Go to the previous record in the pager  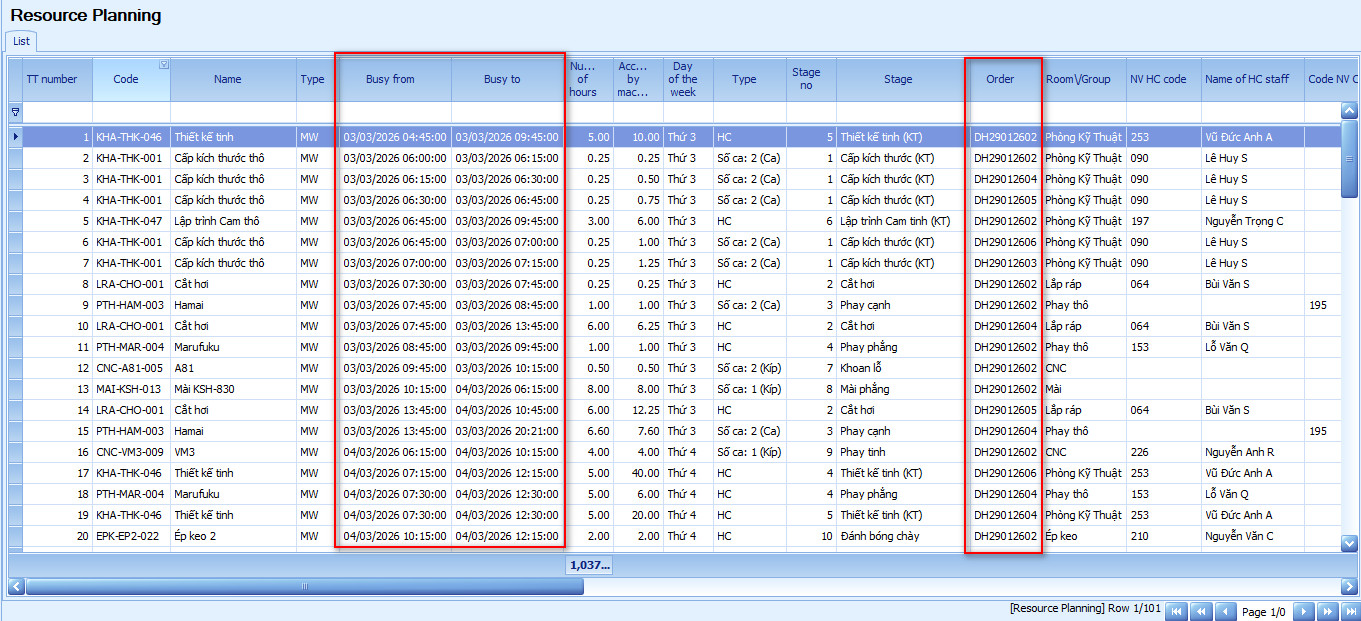tap(1225, 611)
